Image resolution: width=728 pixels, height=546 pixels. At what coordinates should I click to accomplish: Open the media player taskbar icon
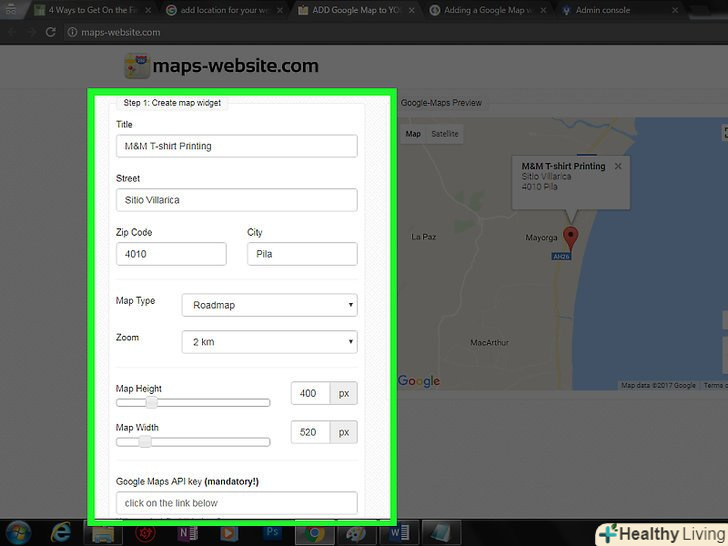pos(228,533)
